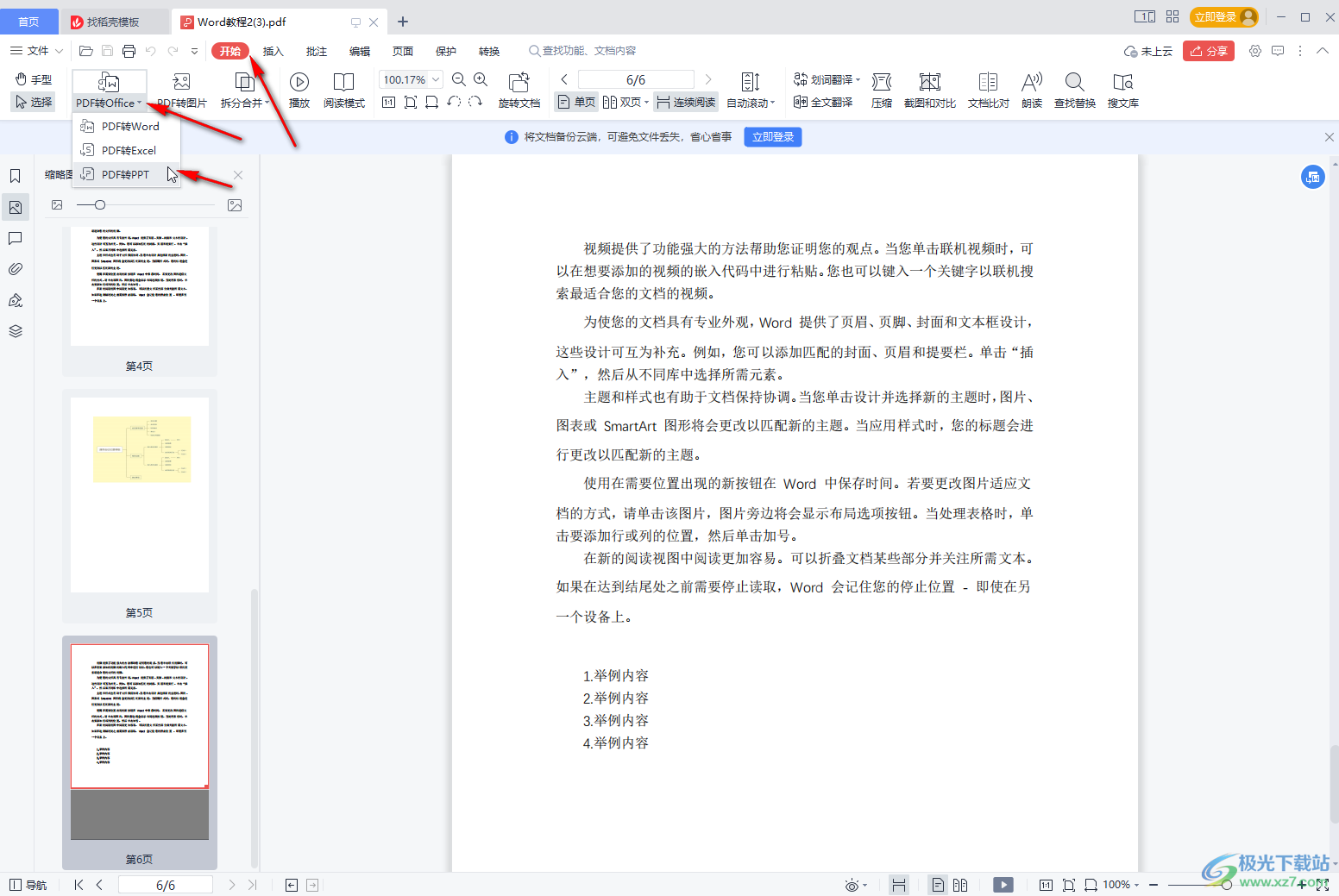Switch to 转换 ribbon tab
Image resolution: width=1339 pixels, height=896 pixels.
click(489, 51)
